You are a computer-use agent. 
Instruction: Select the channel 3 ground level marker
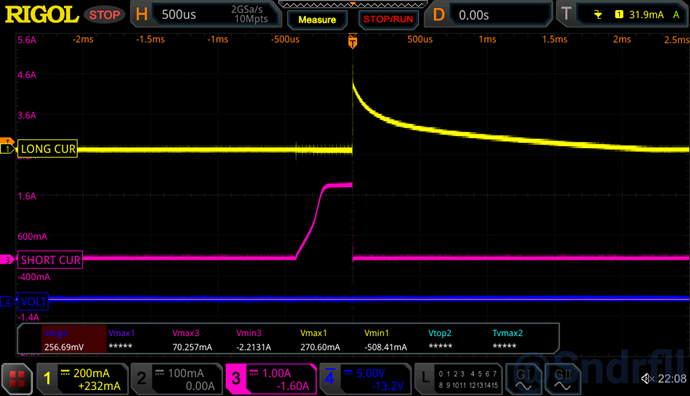[x=7, y=260]
